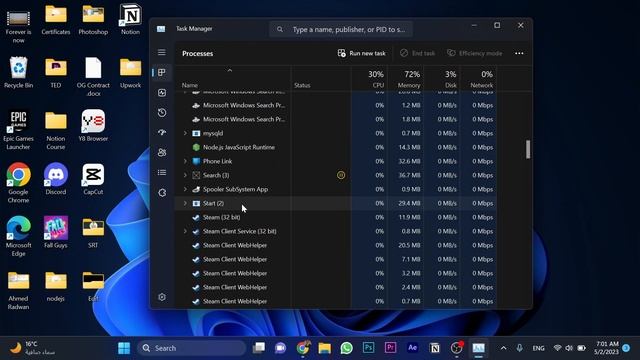
Task: Sort by the Name column header
Action: (x=190, y=85)
